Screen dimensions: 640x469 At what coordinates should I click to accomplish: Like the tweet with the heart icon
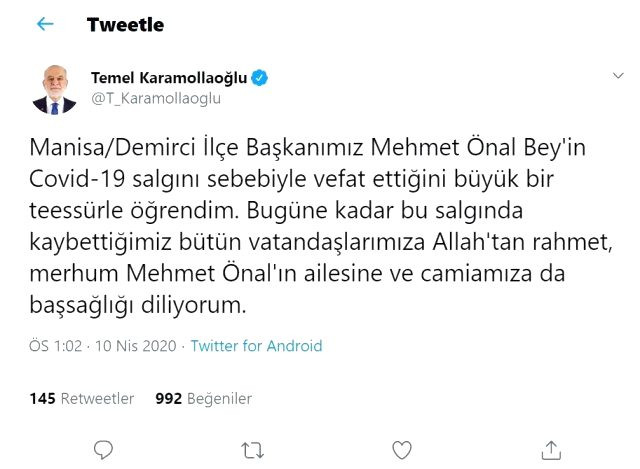click(402, 450)
